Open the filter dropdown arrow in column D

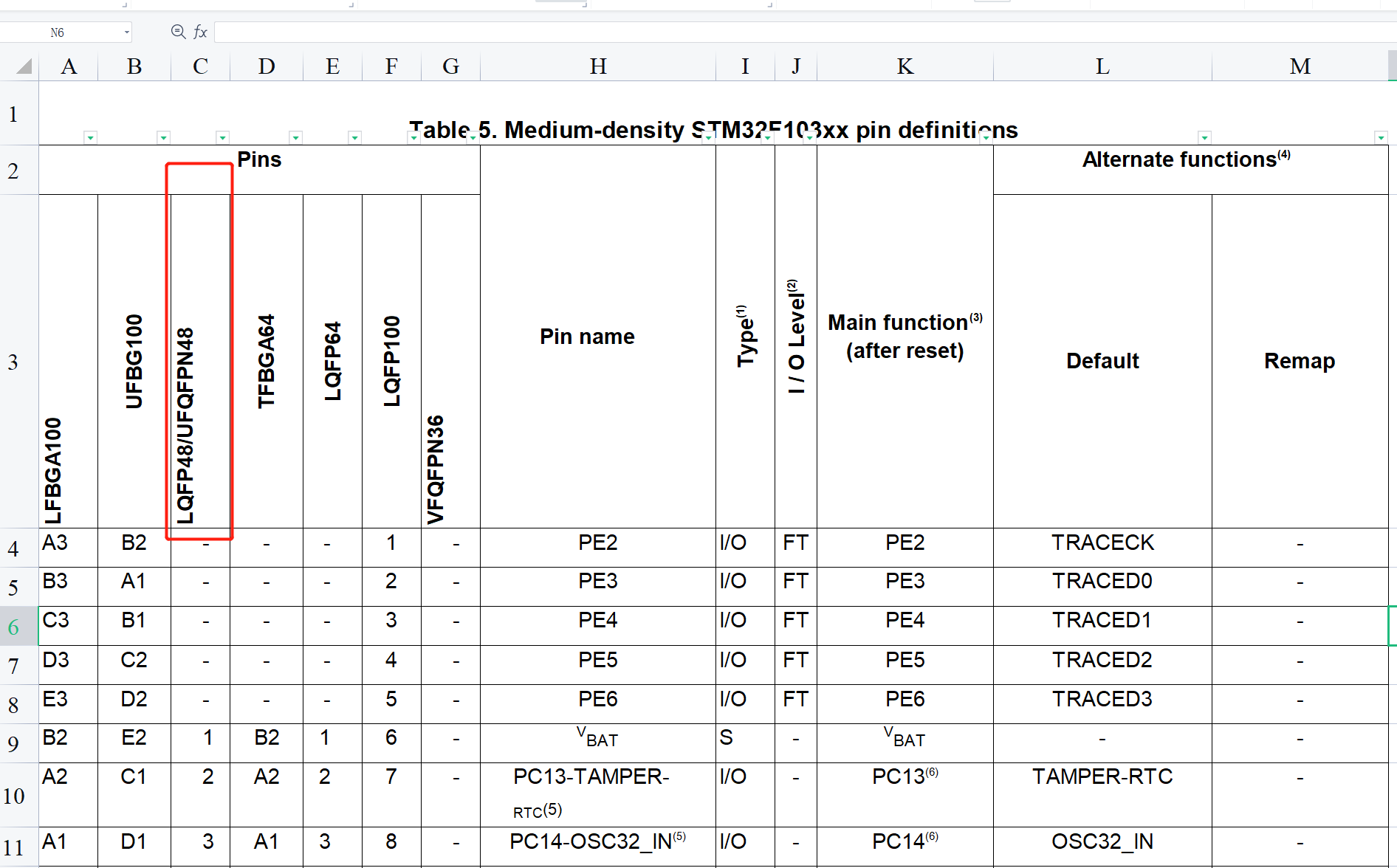pos(295,137)
